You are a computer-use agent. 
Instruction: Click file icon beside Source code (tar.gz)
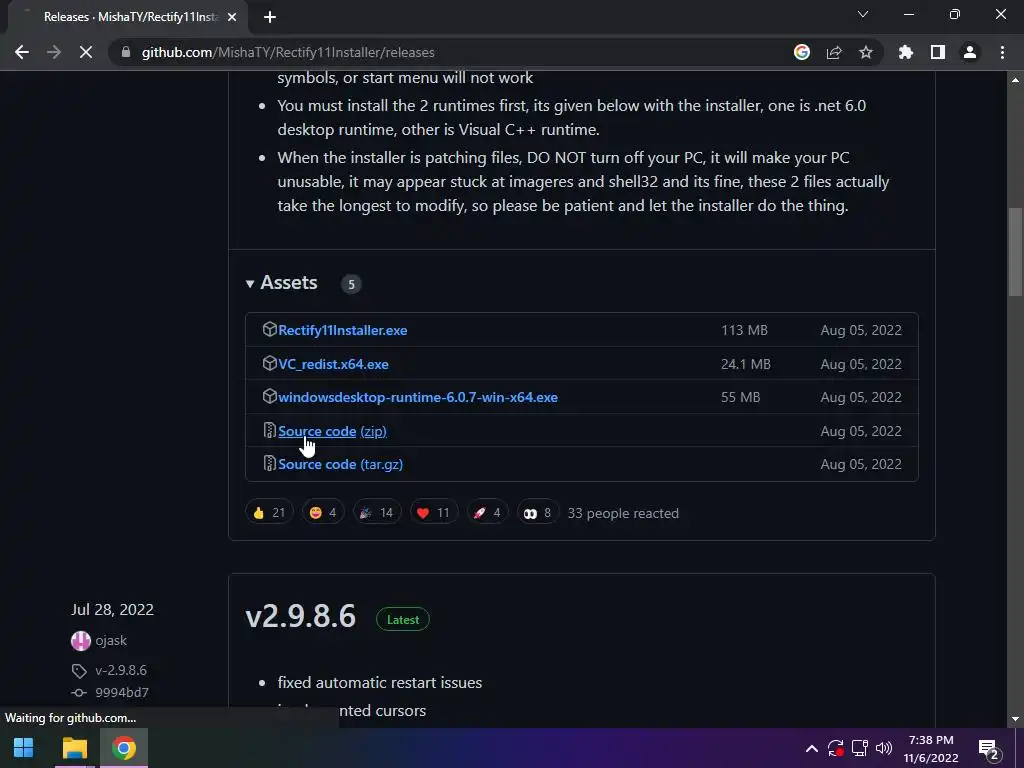pos(269,463)
